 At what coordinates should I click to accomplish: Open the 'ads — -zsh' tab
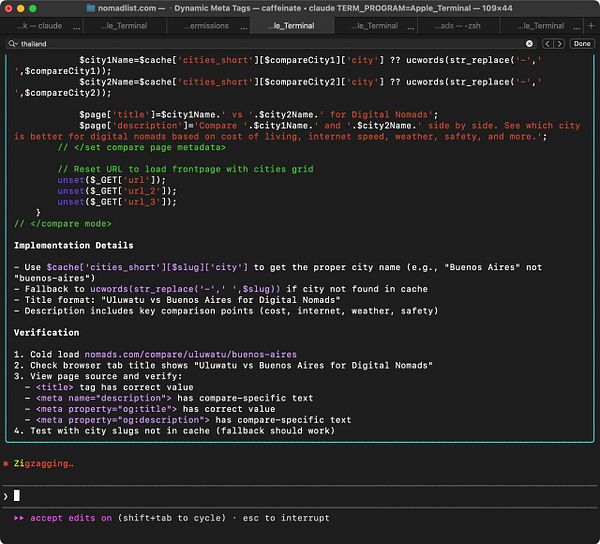[x=456, y=26]
